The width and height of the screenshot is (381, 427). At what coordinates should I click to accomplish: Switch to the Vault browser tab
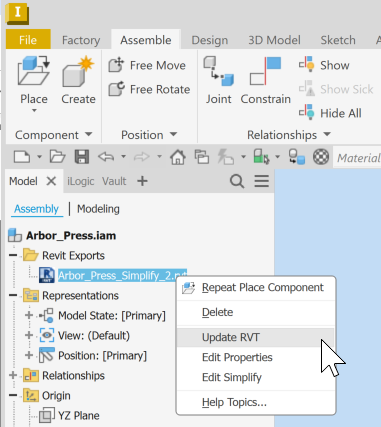[x=114, y=181]
